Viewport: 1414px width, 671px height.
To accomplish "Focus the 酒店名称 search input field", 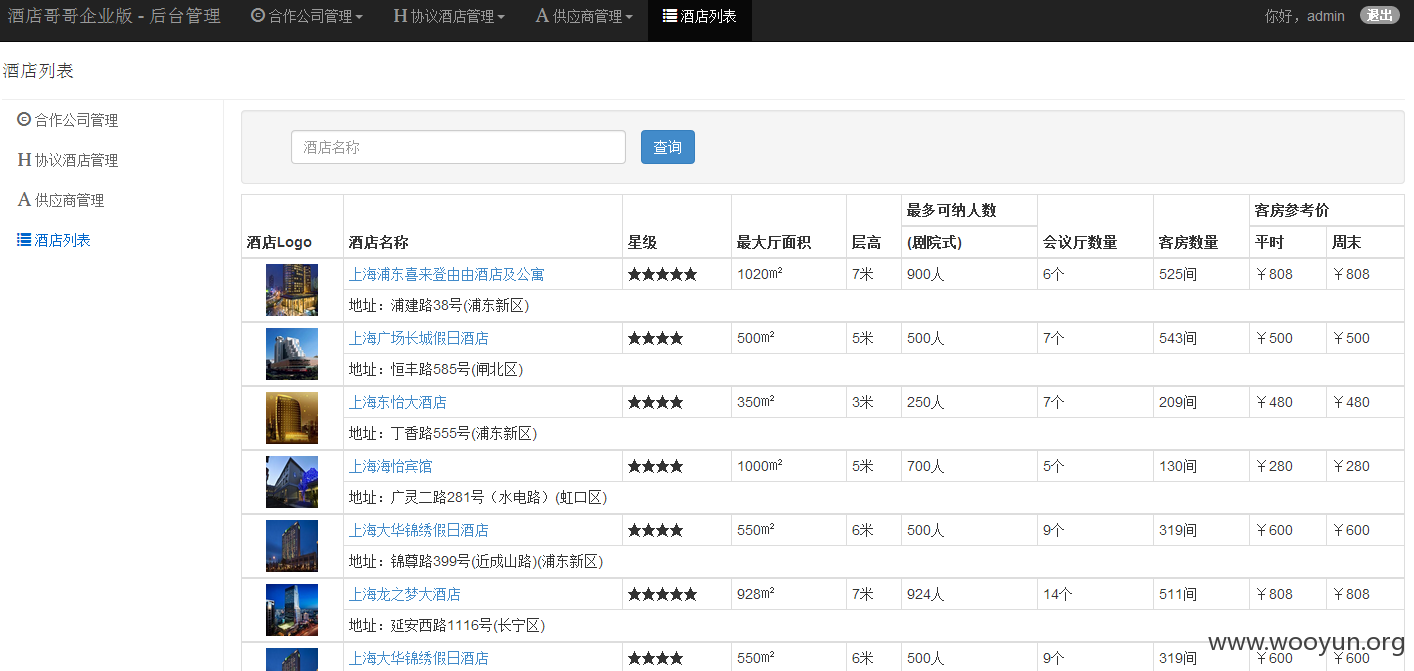I will coord(458,147).
